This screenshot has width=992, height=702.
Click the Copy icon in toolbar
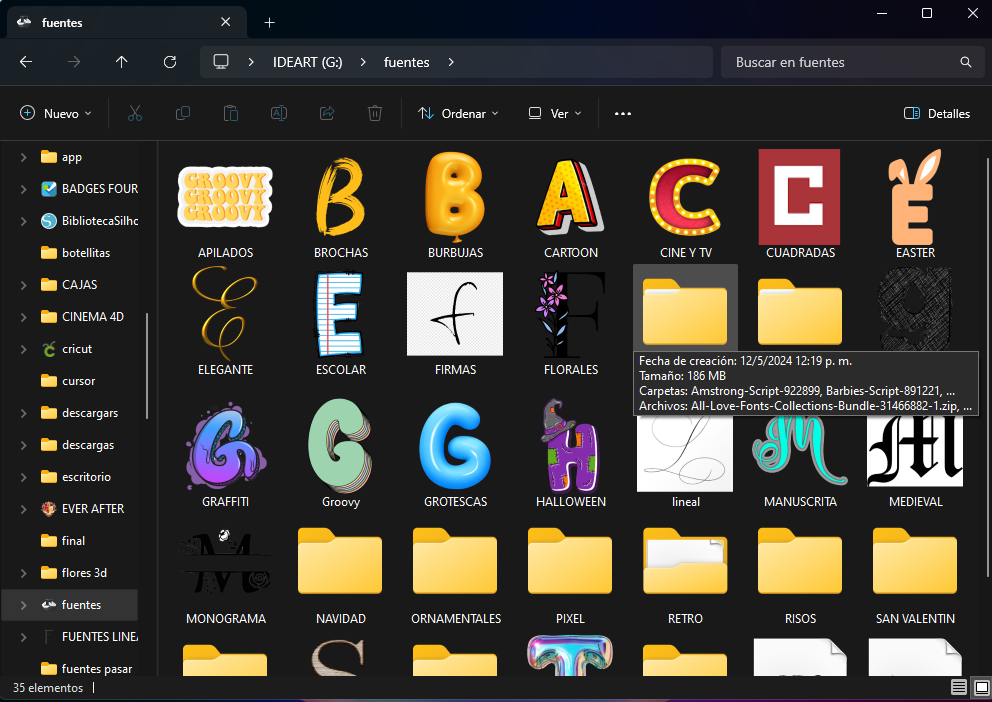pyautogui.click(x=183, y=114)
